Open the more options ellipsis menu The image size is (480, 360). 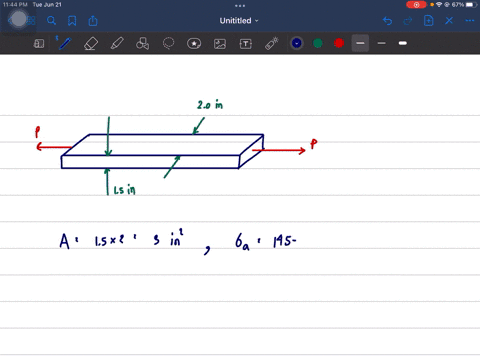(x=470, y=21)
